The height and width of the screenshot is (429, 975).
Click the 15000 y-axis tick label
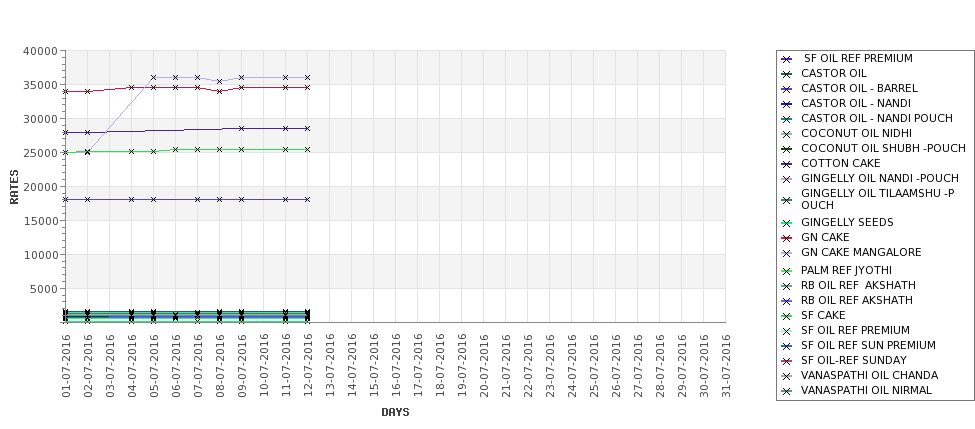tap(40, 221)
